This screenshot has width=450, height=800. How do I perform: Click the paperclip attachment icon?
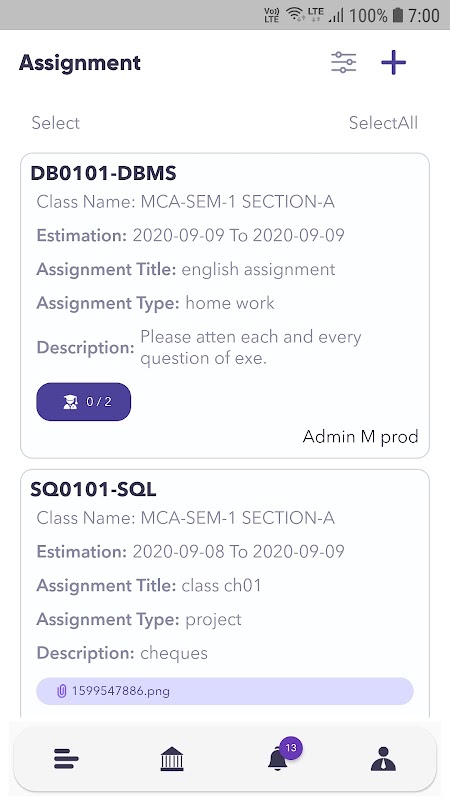click(x=61, y=691)
